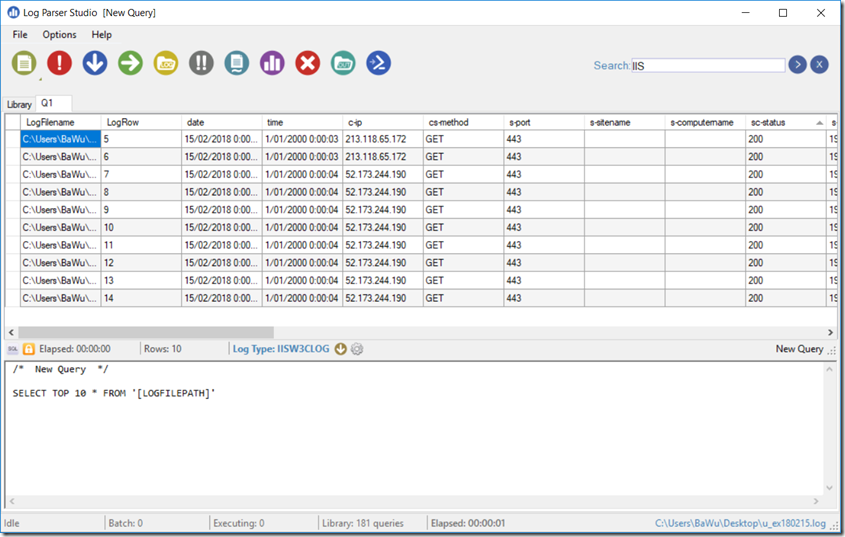The image size is (845, 537).
Task: Sort by LogFilename column header
Action: pyautogui.click(x=60, y=122)
